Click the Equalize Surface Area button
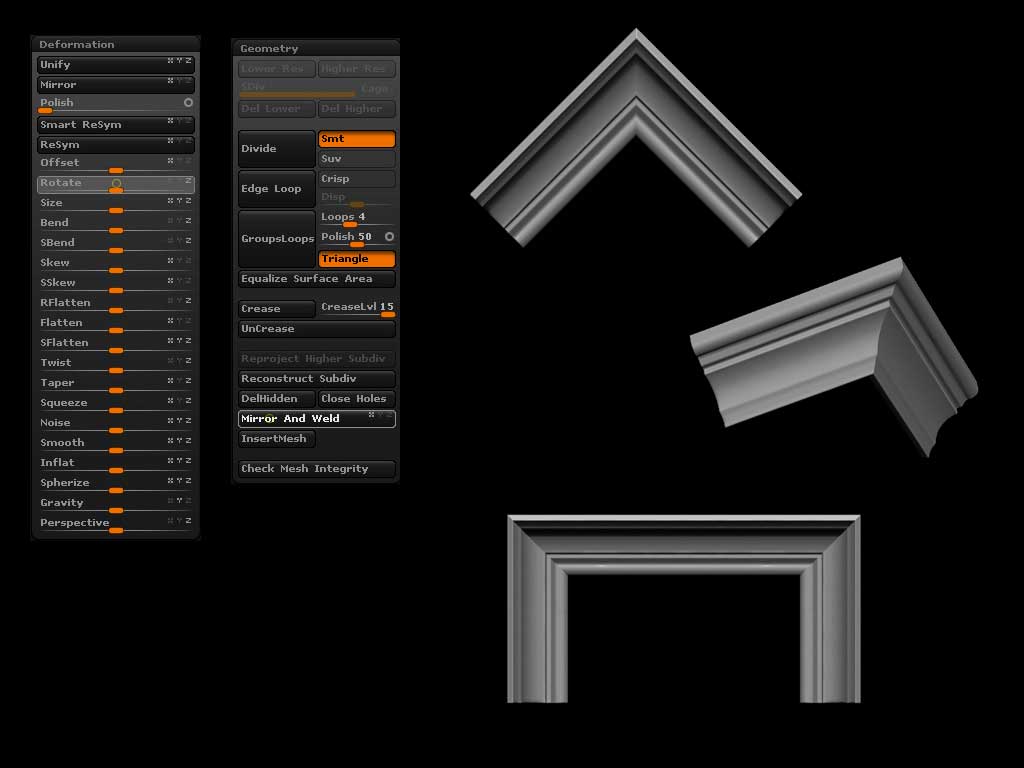The width and height of the screenshot is (1024, 768). pyautogui.click(x=316, y=279)
